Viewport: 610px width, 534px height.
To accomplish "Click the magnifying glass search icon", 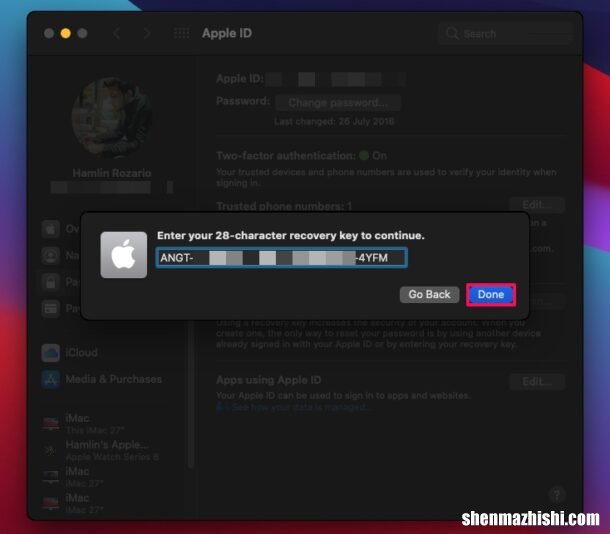I will 452,33.
